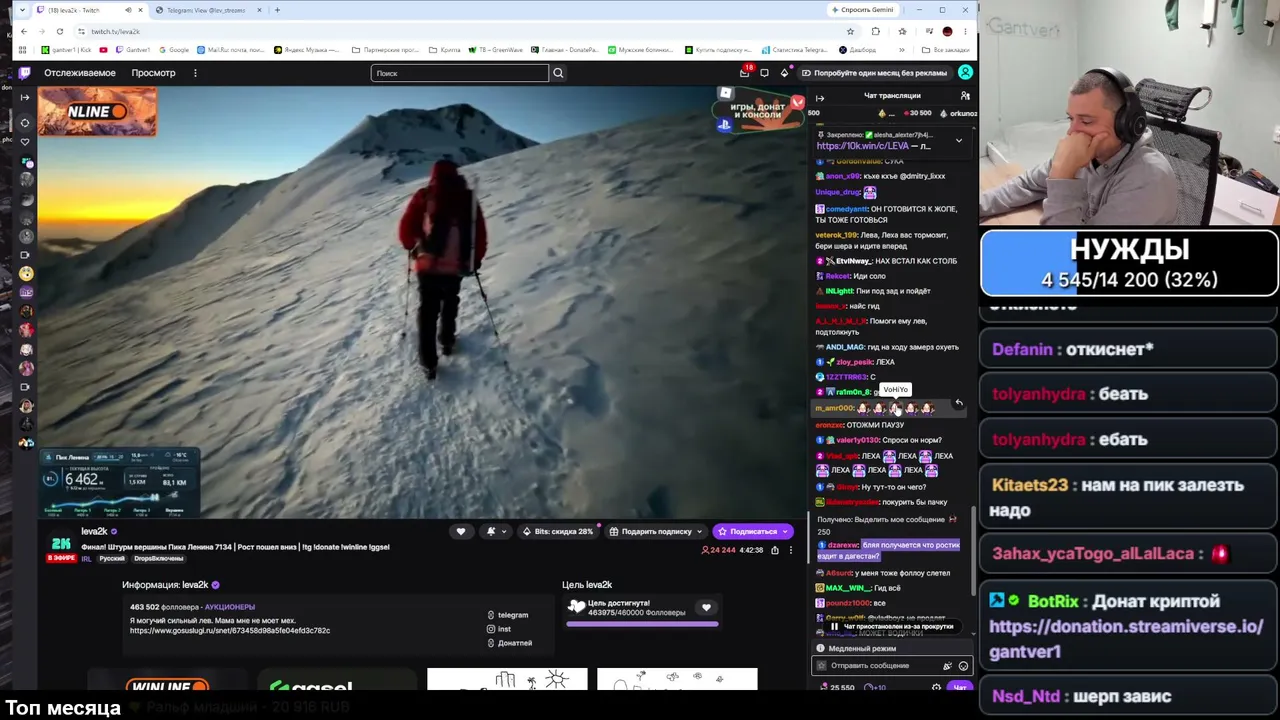Click the АУКЦИОНЕРЫ team link
The height and width of the screenshot is (720, 1280).
pyautogui.click(x=230, y=607)
